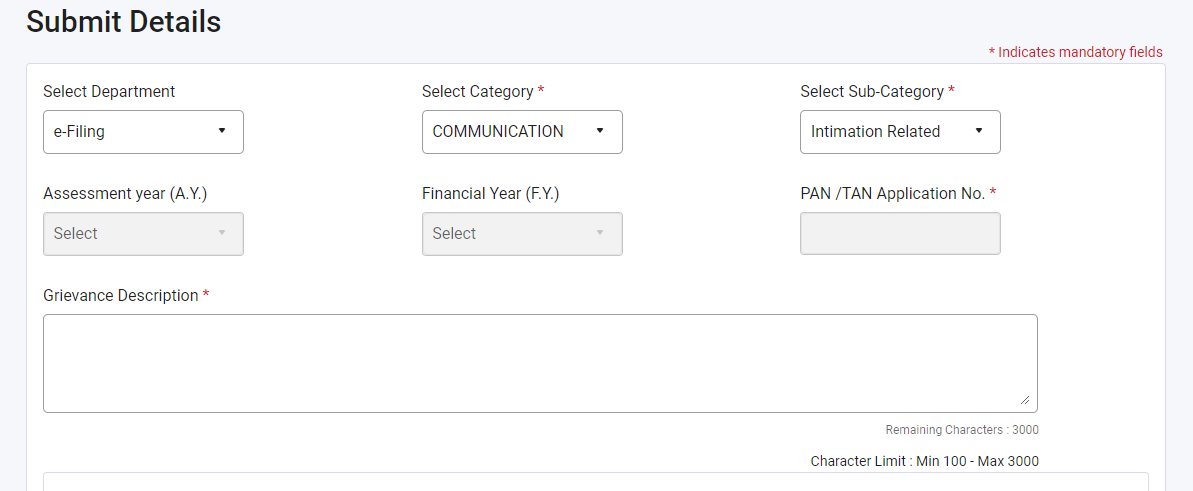Expand the Select Category dropdown showing COMMUNICATION
Image resolution: width=1193 pixels, height=491 pixels.
(522, 132)
